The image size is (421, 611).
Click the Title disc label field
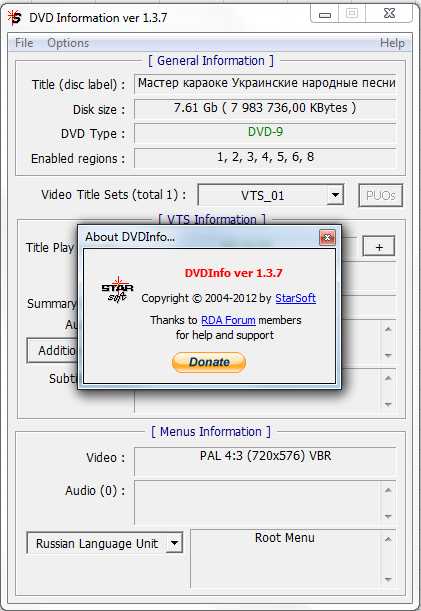pos(265,84)
